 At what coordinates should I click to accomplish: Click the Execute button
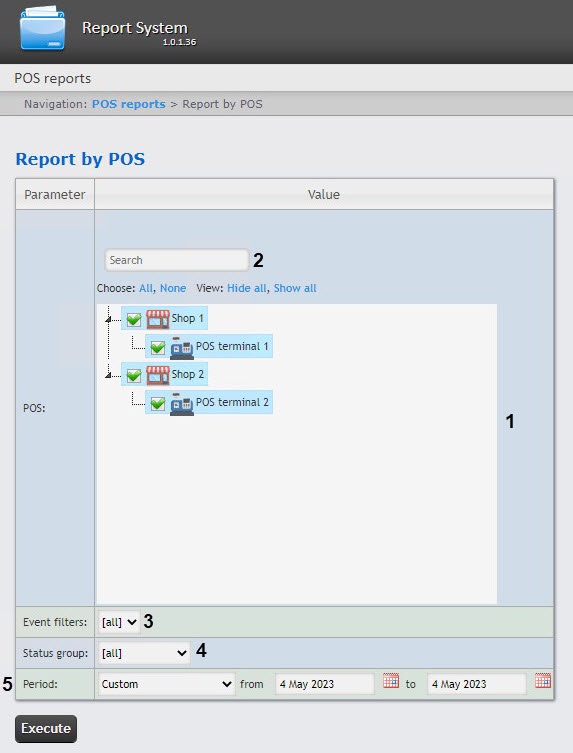(46, 729)
